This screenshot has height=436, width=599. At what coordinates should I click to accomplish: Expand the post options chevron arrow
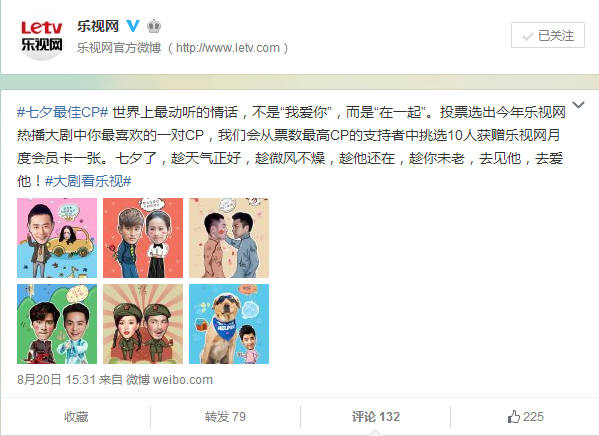tap(578, 105)
